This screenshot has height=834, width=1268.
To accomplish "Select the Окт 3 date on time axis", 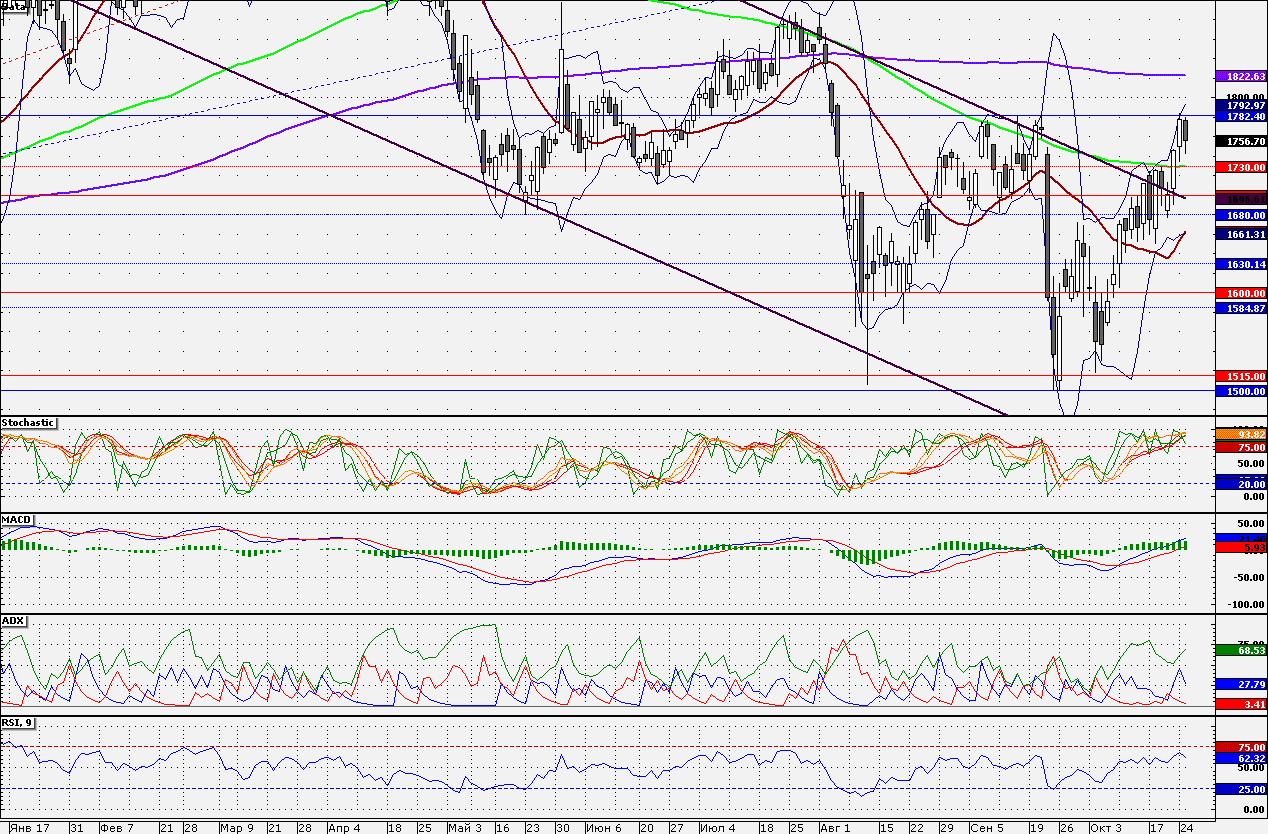I will point(1104,828).
